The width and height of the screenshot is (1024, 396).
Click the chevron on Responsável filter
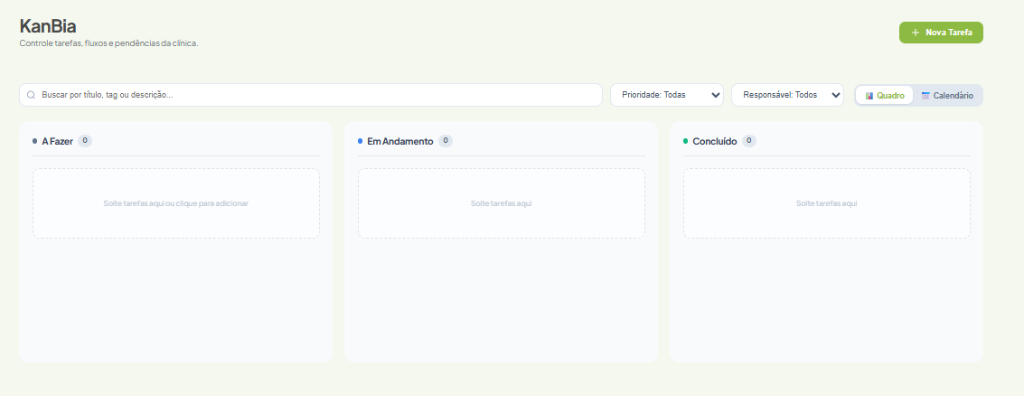pos(835,95)
